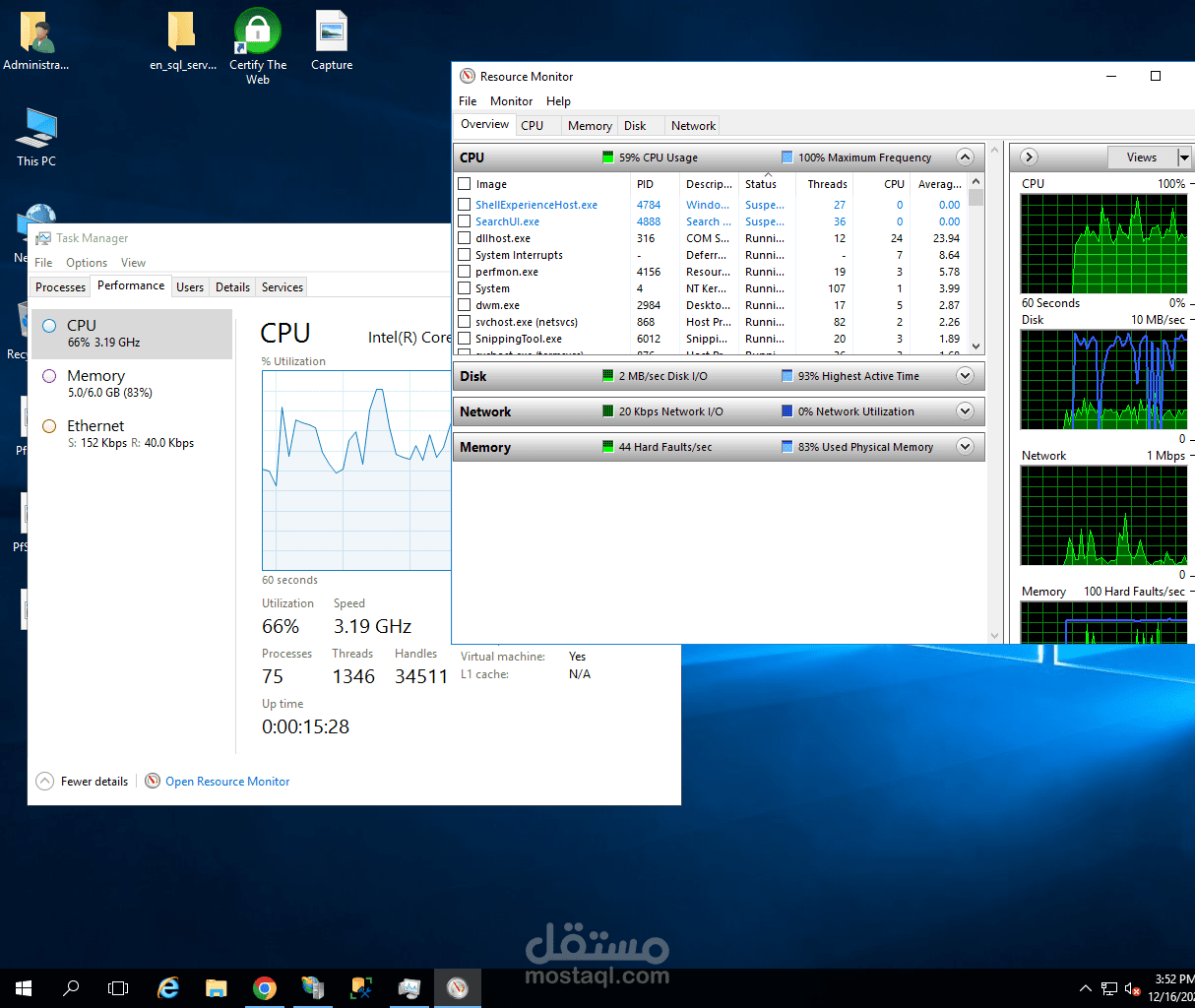Open Task Manager Services tab
The height and width of the screenshot is (1008, 1195).
pos(283,287)
